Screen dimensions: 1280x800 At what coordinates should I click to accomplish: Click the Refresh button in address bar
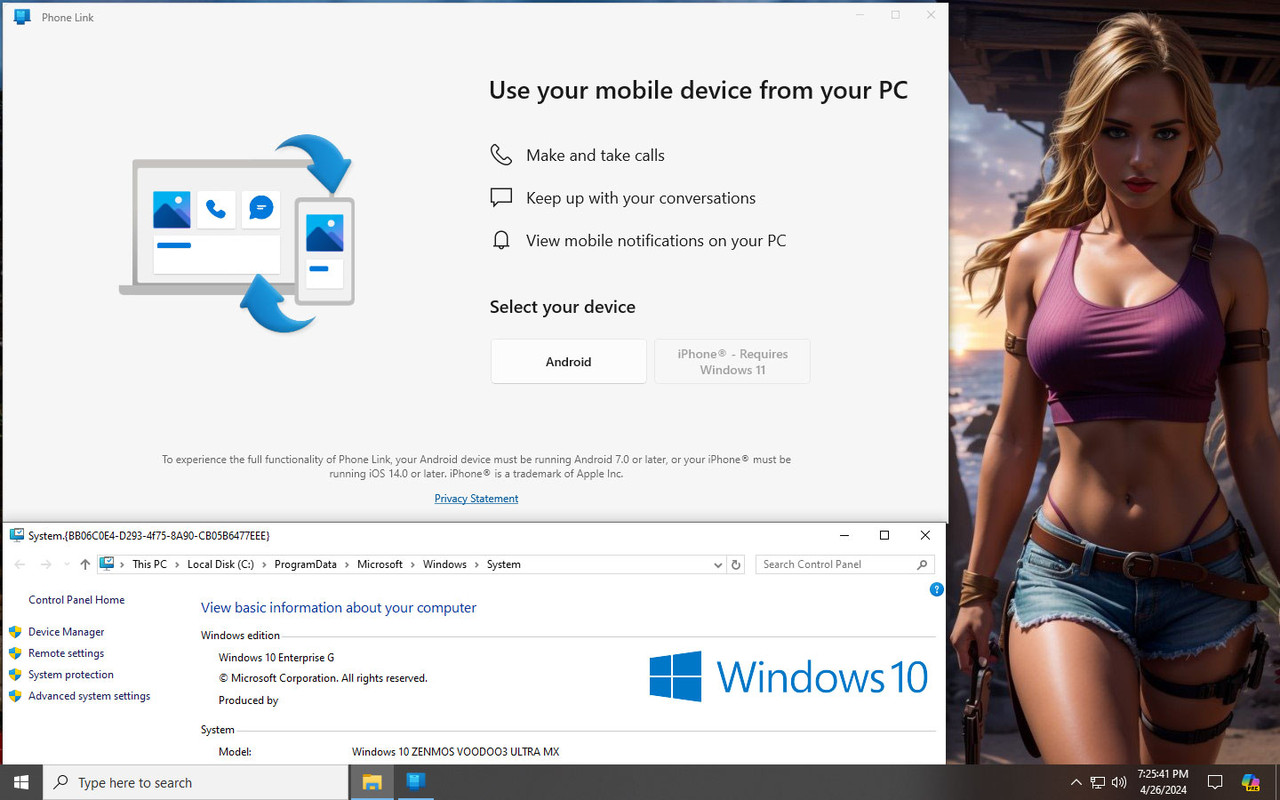pyautogui.click(x=736, y=565)
